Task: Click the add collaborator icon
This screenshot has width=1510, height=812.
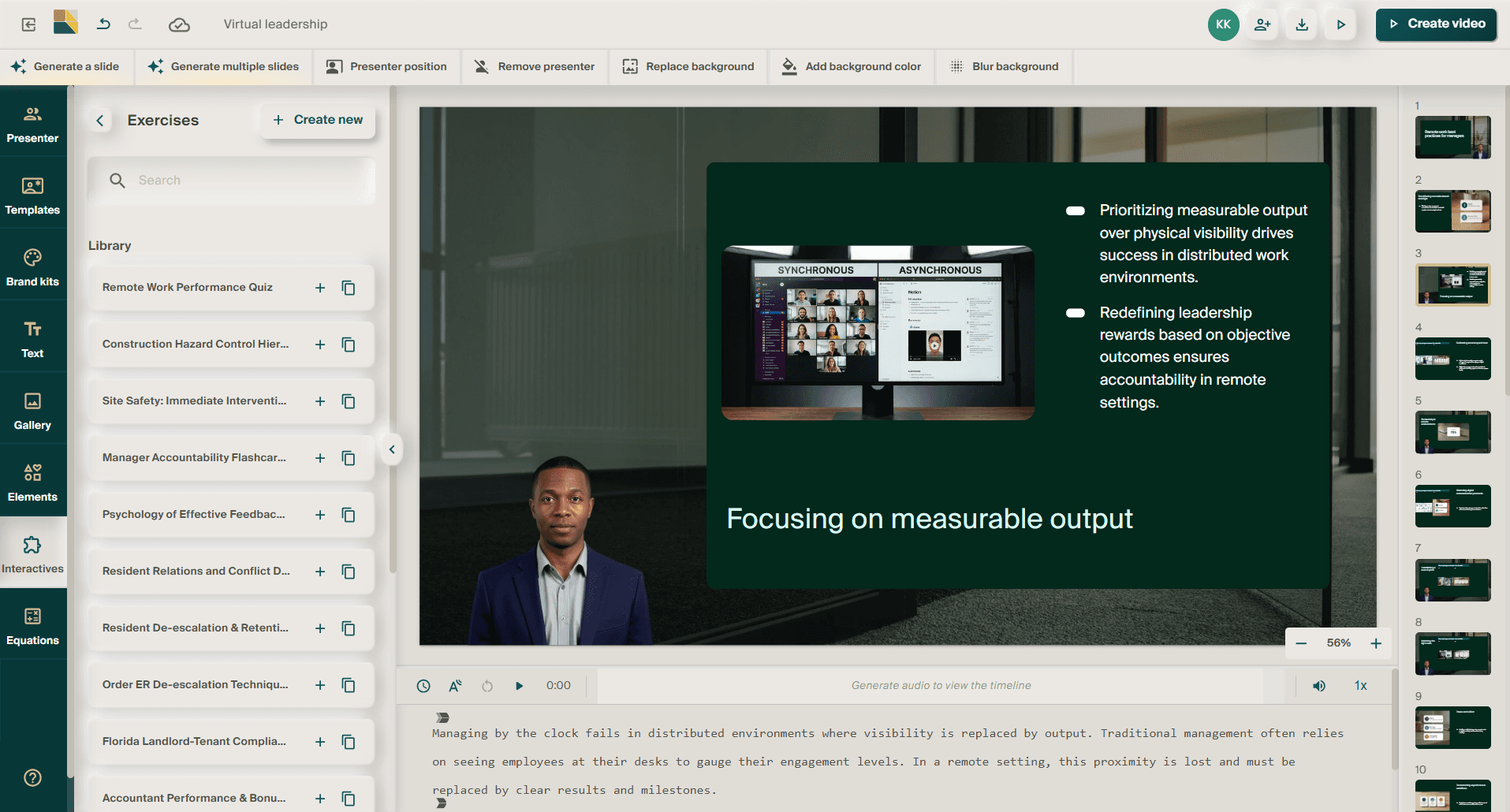Action: (x=1262, y=24)
